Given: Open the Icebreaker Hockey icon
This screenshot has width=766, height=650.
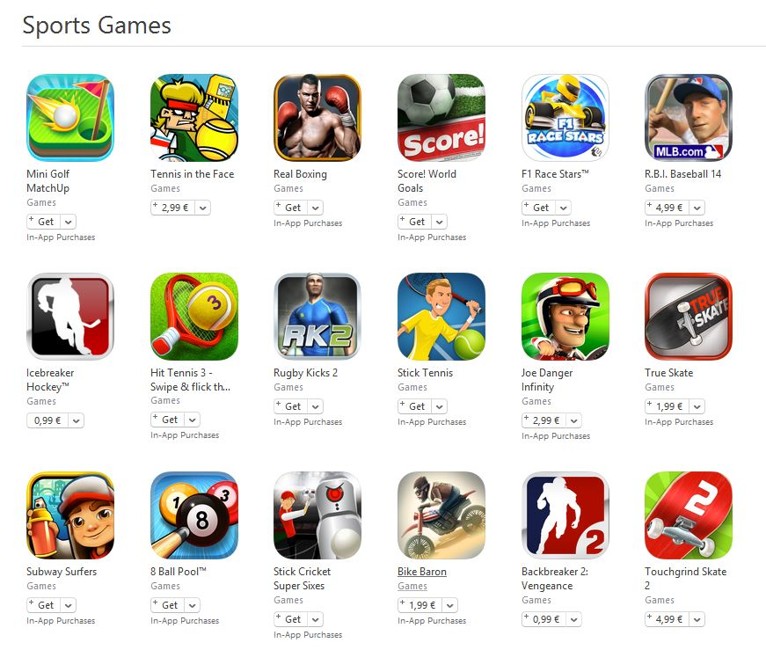Looking at the screenshot, I should (70, 316).
